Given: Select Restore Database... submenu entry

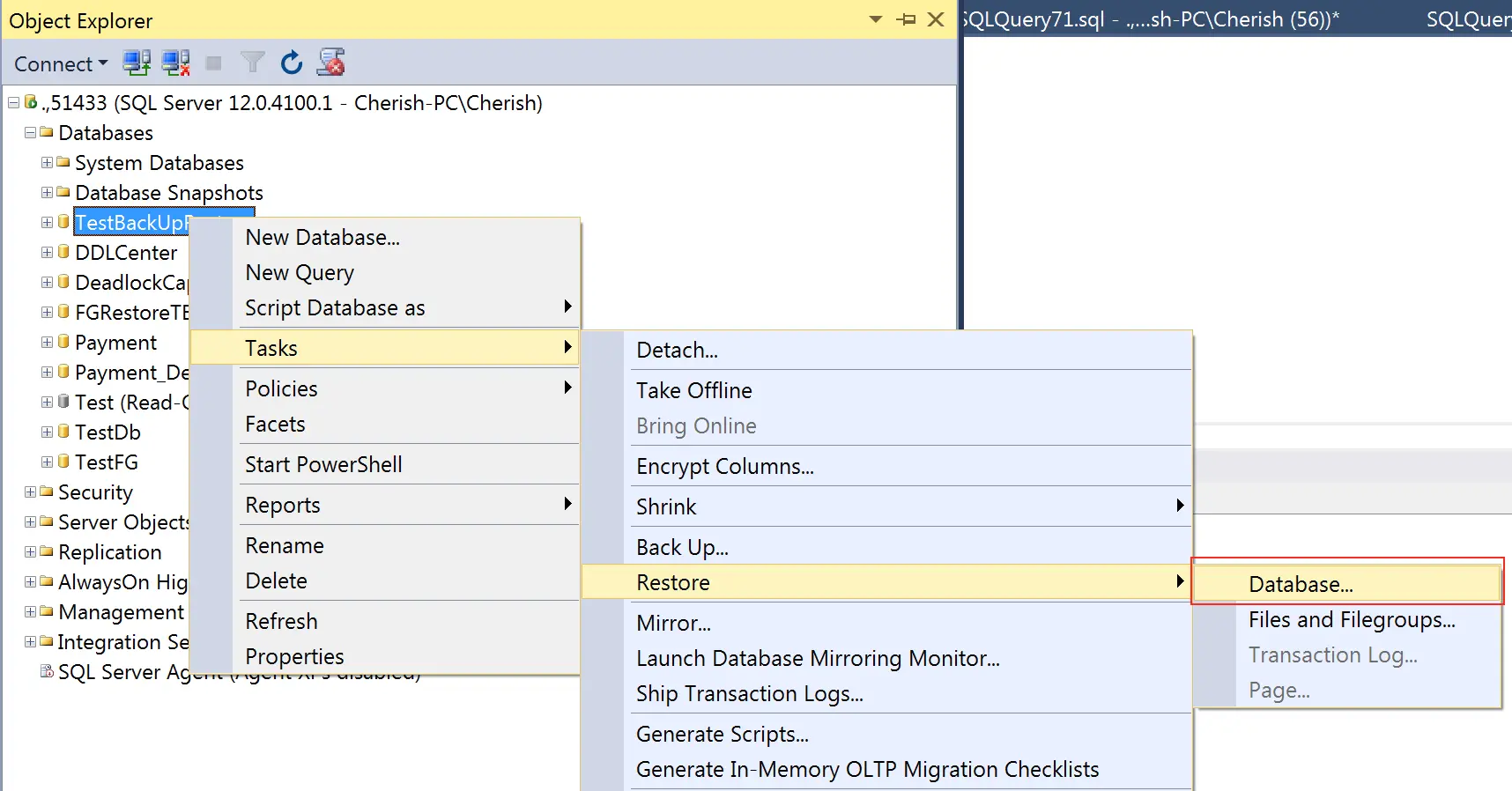Looking at the screenshot, I should pyautogui.click(x=1301, y=584).
